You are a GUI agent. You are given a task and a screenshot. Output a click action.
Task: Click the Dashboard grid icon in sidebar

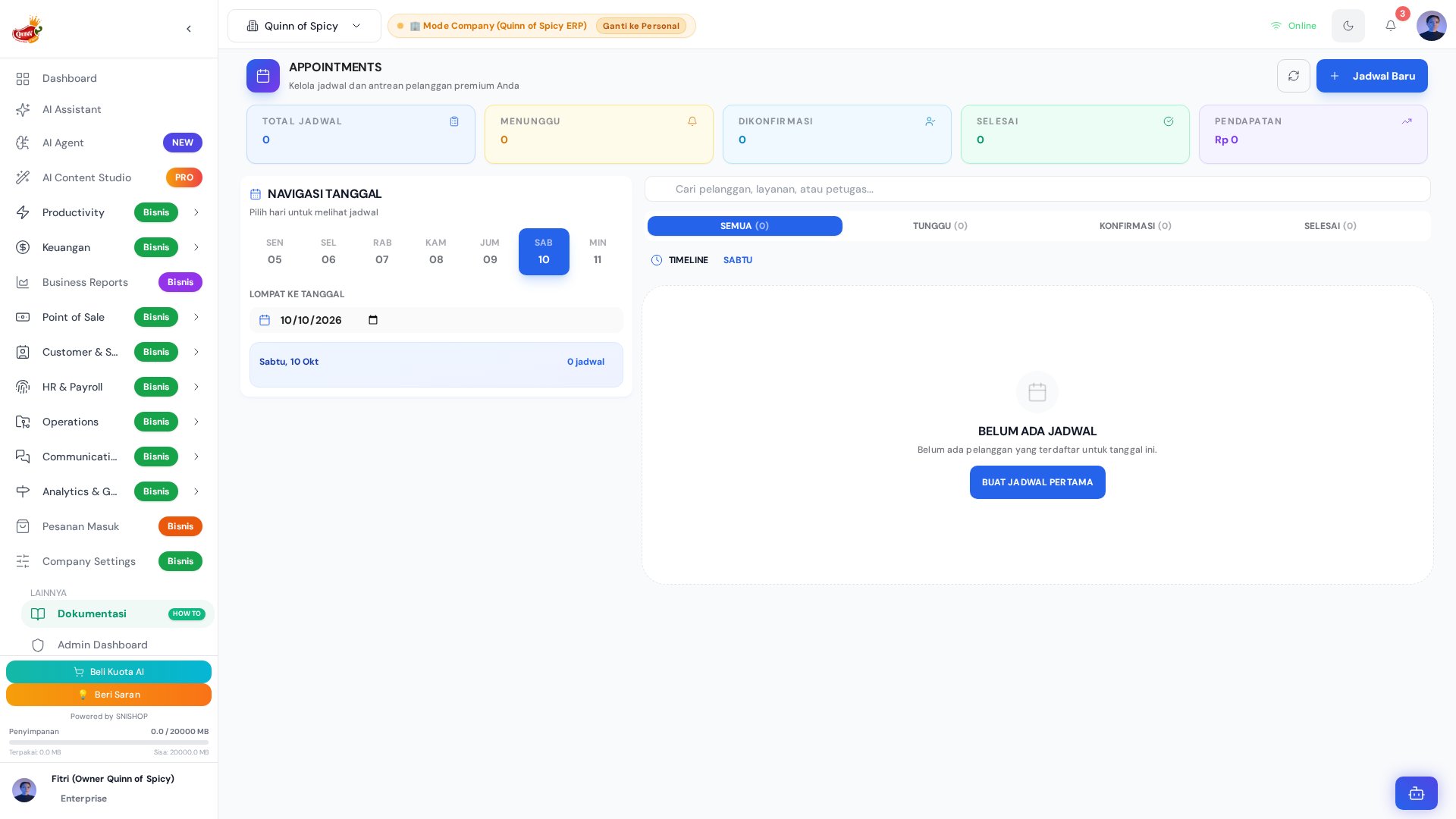(x=23, y=79)
